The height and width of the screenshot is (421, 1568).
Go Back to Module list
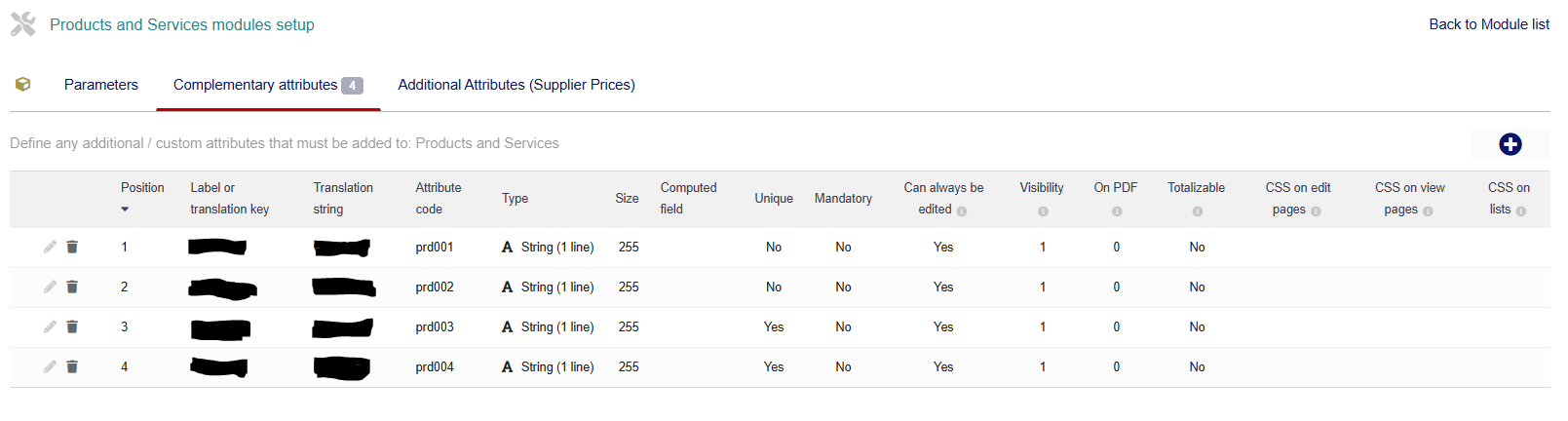(1489, 24)
